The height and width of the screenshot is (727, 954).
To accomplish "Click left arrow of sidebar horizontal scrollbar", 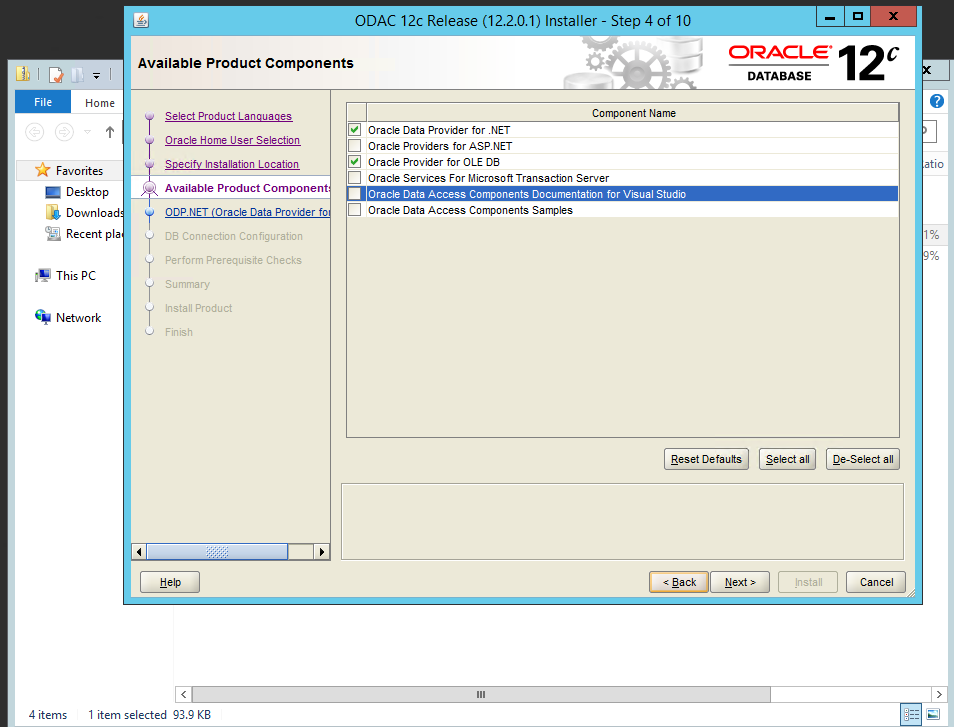I will 139,552.
